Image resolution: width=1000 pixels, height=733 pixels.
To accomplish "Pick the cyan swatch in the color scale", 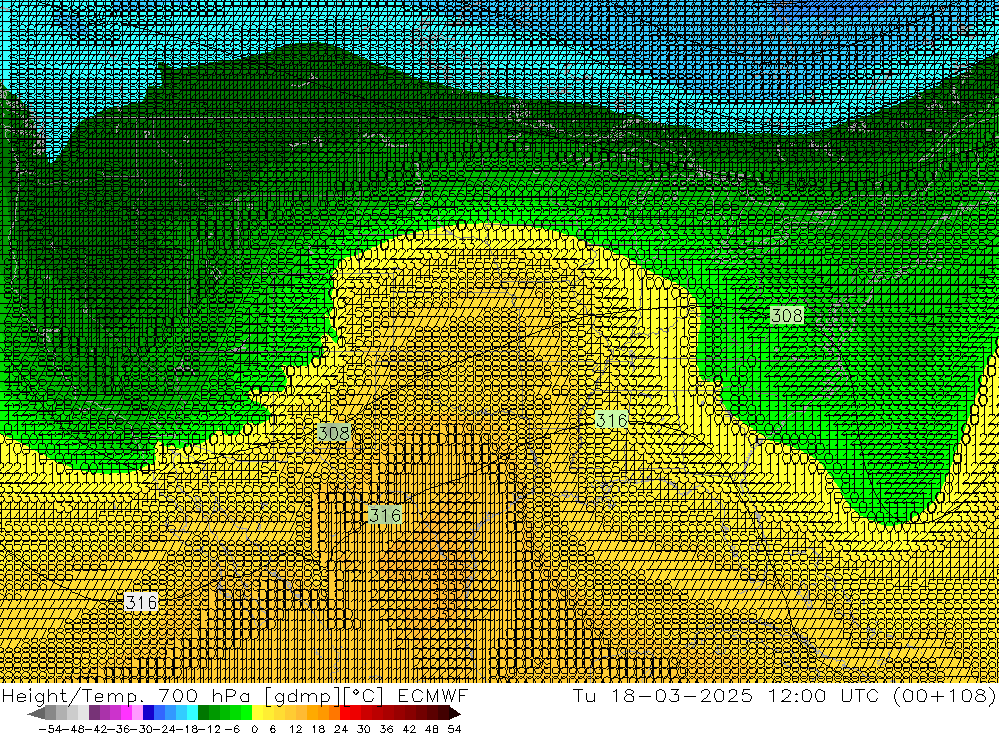I will pos(192,713).
